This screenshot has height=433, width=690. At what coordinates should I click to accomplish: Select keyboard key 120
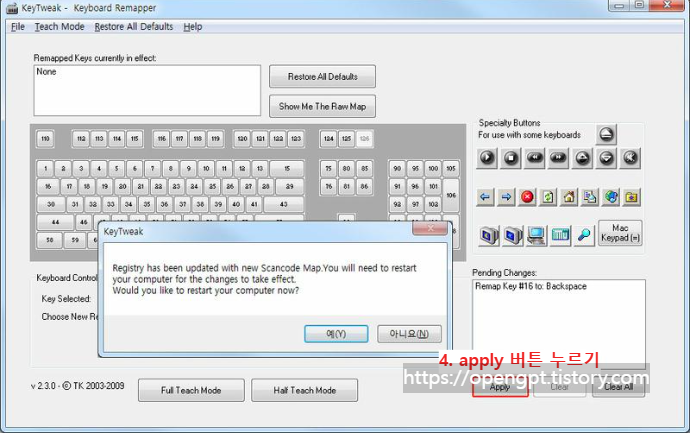coord(242,139)
